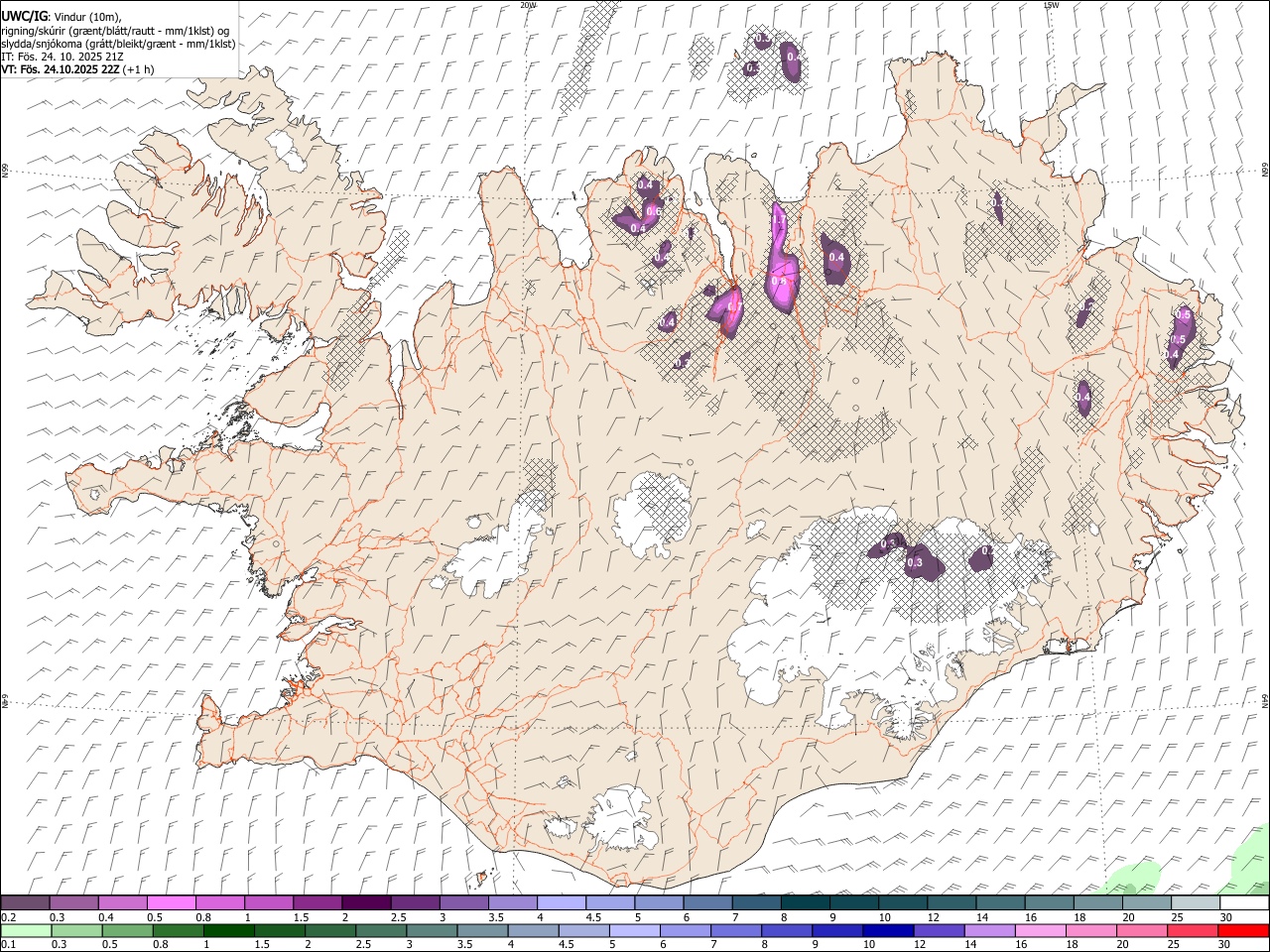Click the 'VT: Fös. 24.10.2025 22Z (+1 h)' line
Image resolution: width=1270 pixels, height=952 pixels.
[77, 69]
